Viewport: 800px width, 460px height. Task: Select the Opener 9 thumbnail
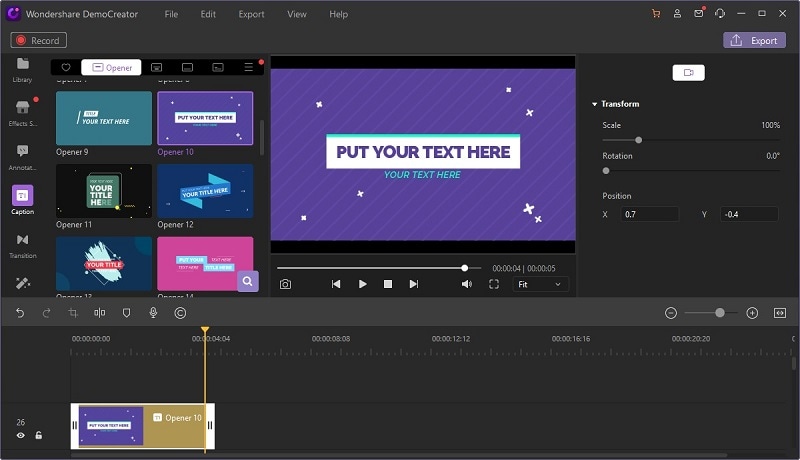pyautogui.click(x=104, y=118)
